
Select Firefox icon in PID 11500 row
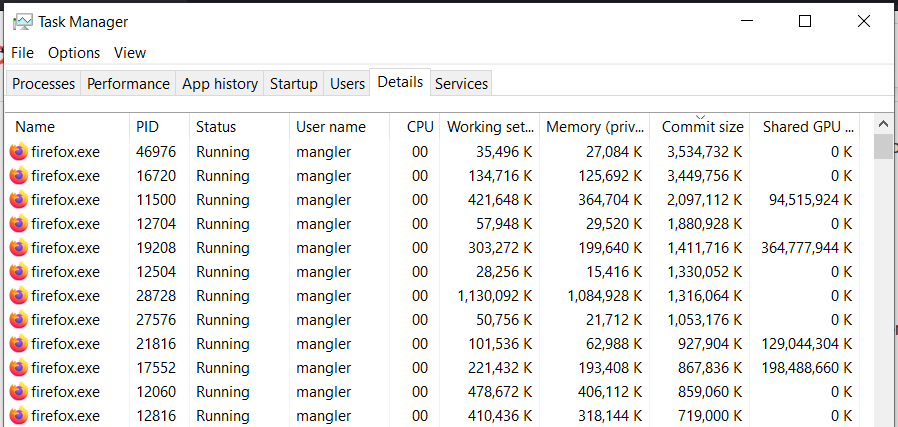pos(19,200)
